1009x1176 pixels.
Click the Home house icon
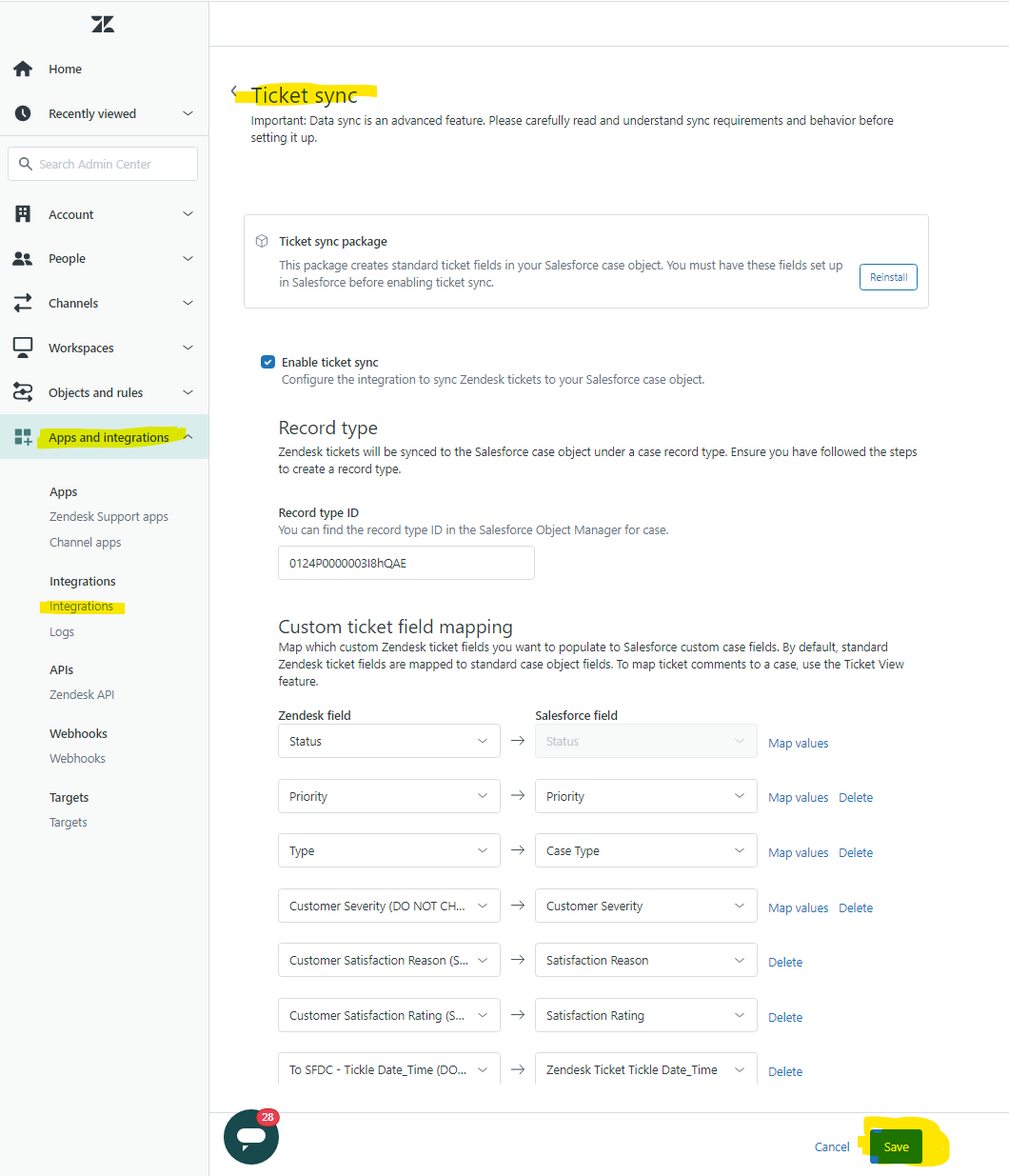pyautogui.click(x=23, y=69)
